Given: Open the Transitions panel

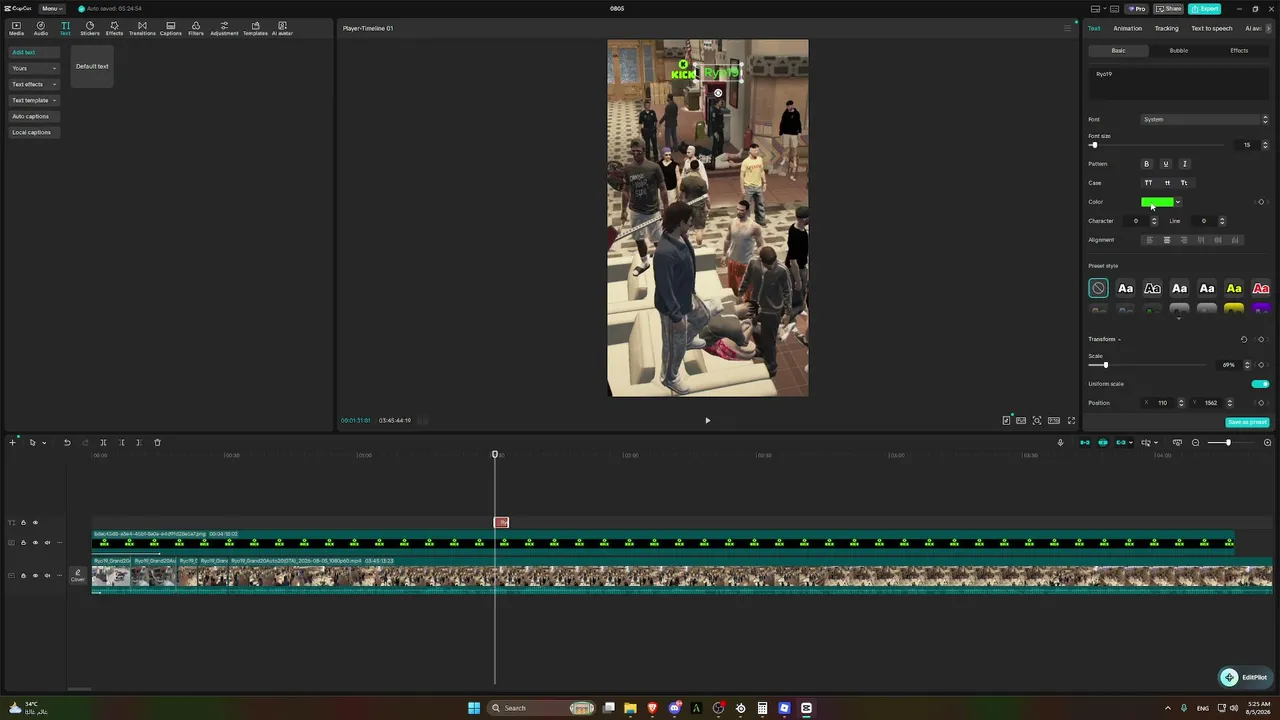Looking at the screenshot, I should (x=142, y=28).
